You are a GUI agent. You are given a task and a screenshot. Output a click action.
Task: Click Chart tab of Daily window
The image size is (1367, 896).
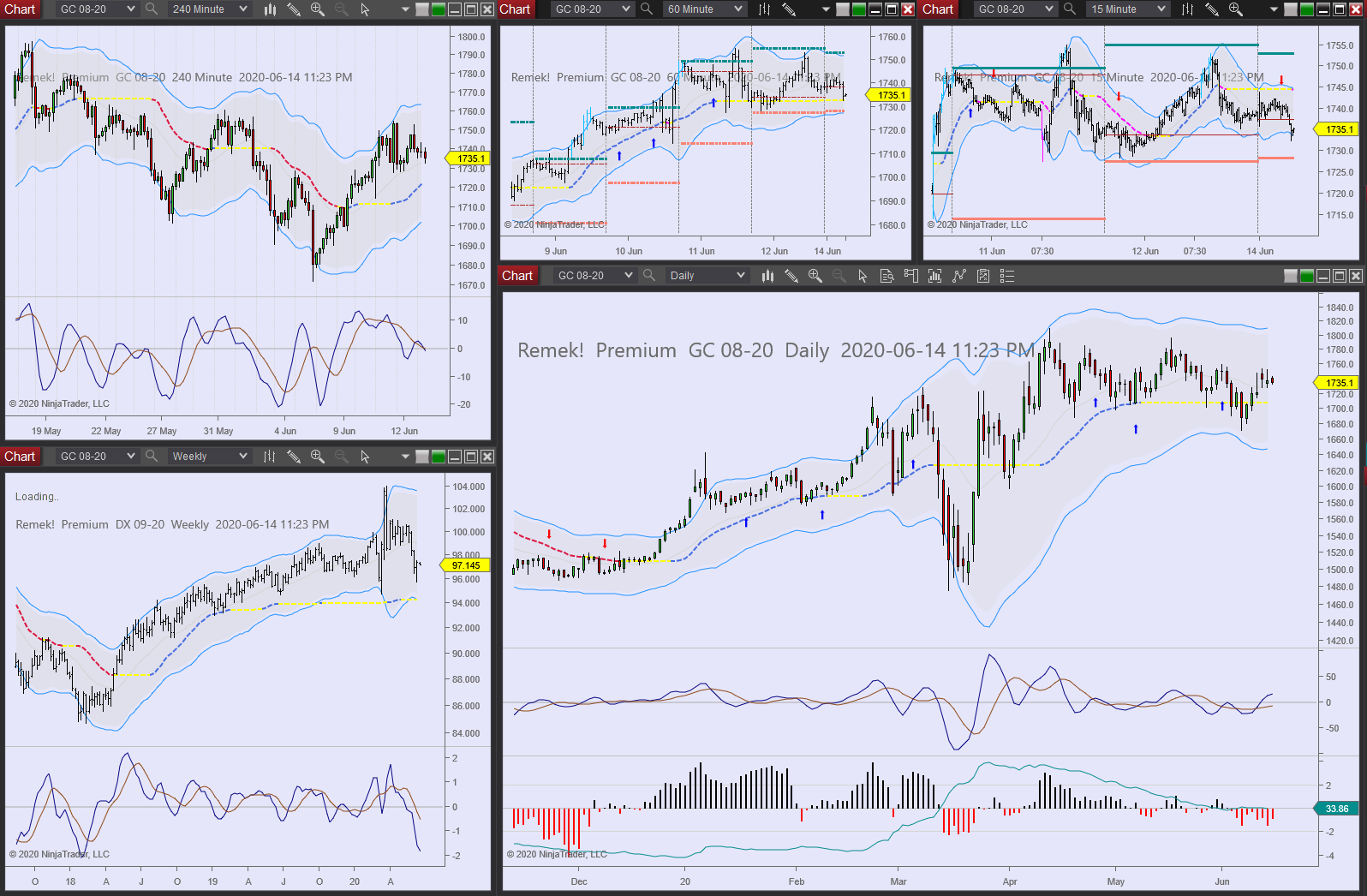click(517, 276)
